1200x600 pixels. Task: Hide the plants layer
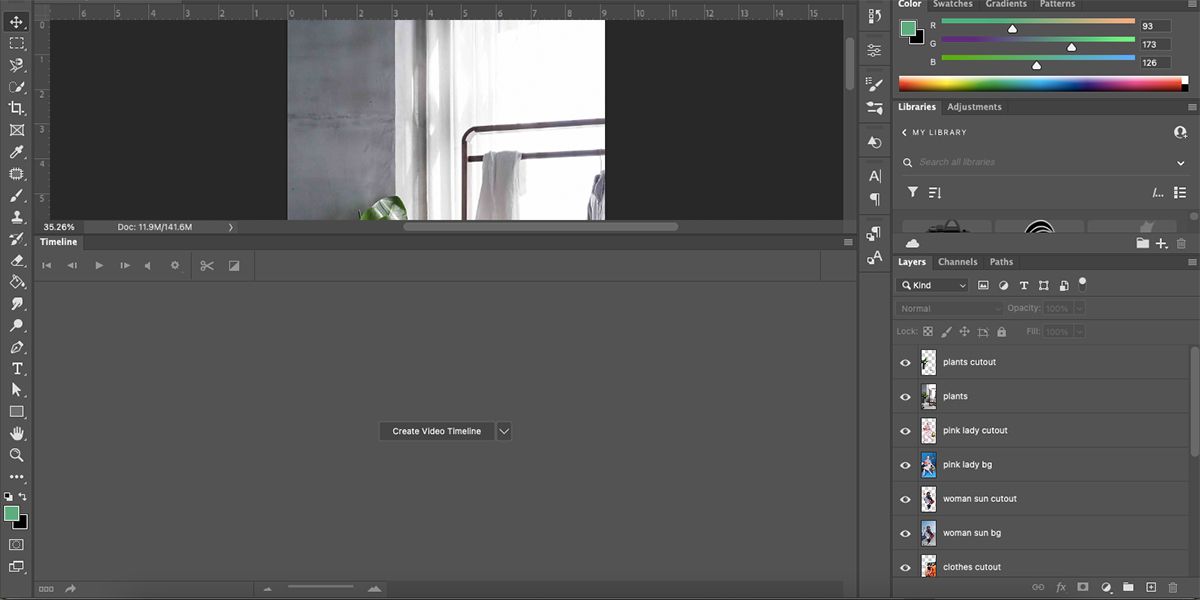[x=905, y=397]
